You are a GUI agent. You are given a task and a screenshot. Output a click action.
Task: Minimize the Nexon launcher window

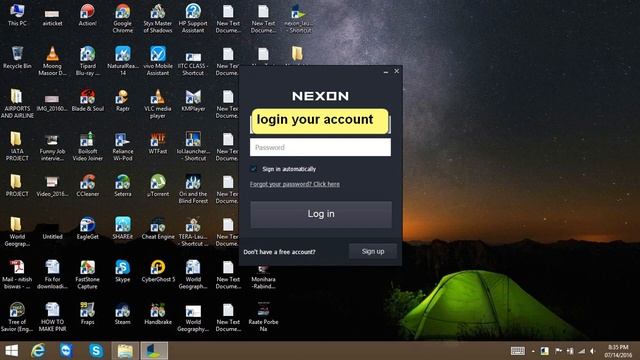(x=386, y=72)
